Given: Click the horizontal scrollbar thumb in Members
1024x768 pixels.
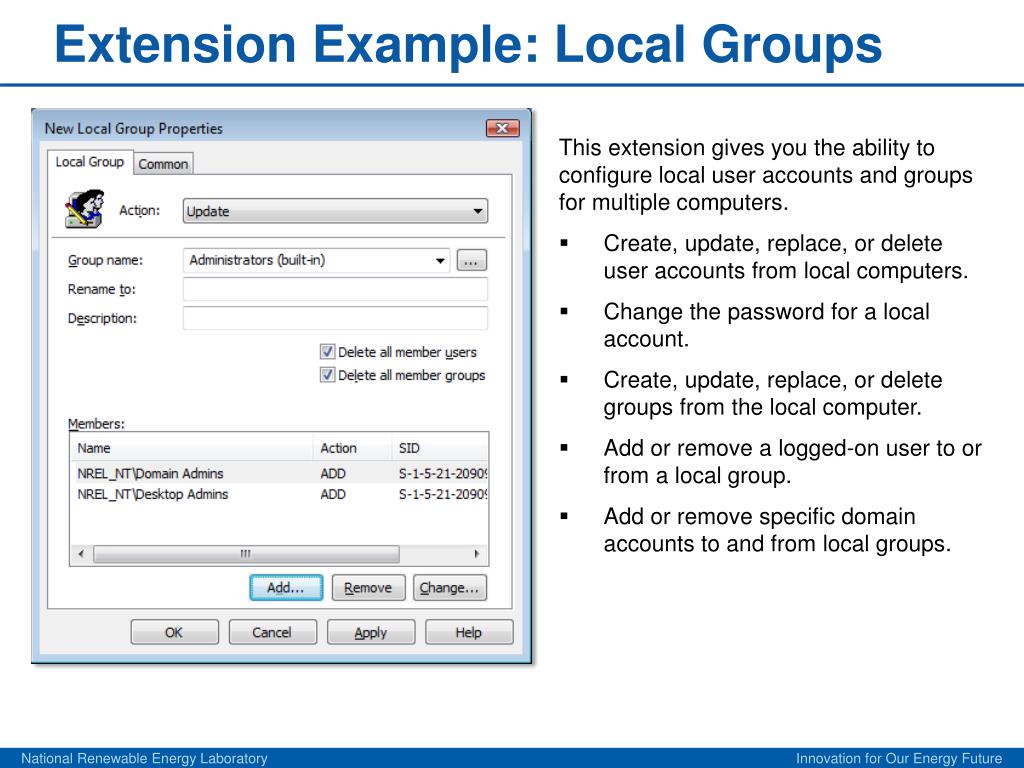Looking at the screenshot, I should point(246,554).
